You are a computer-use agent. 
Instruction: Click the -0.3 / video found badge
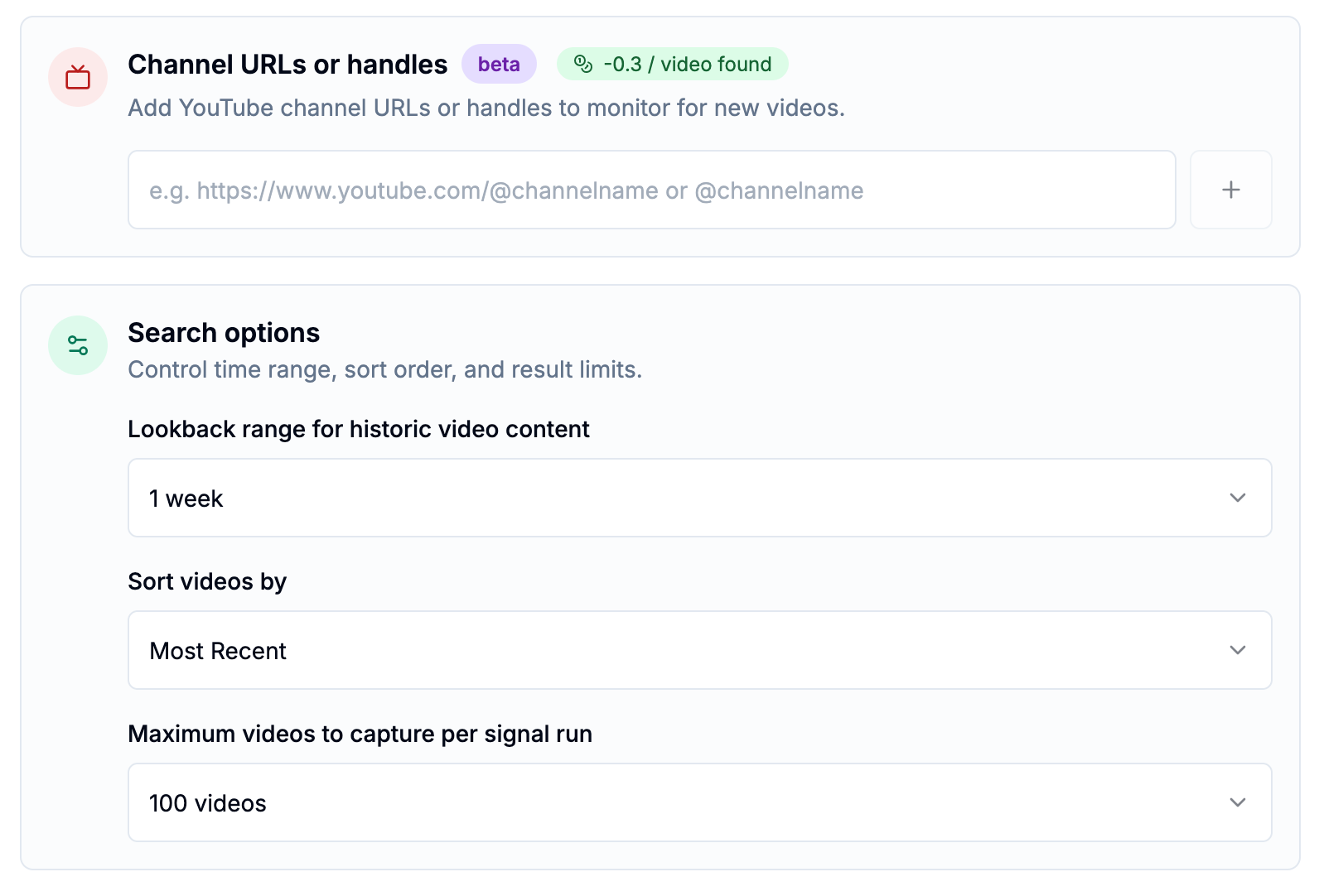(x=672, y=64)
